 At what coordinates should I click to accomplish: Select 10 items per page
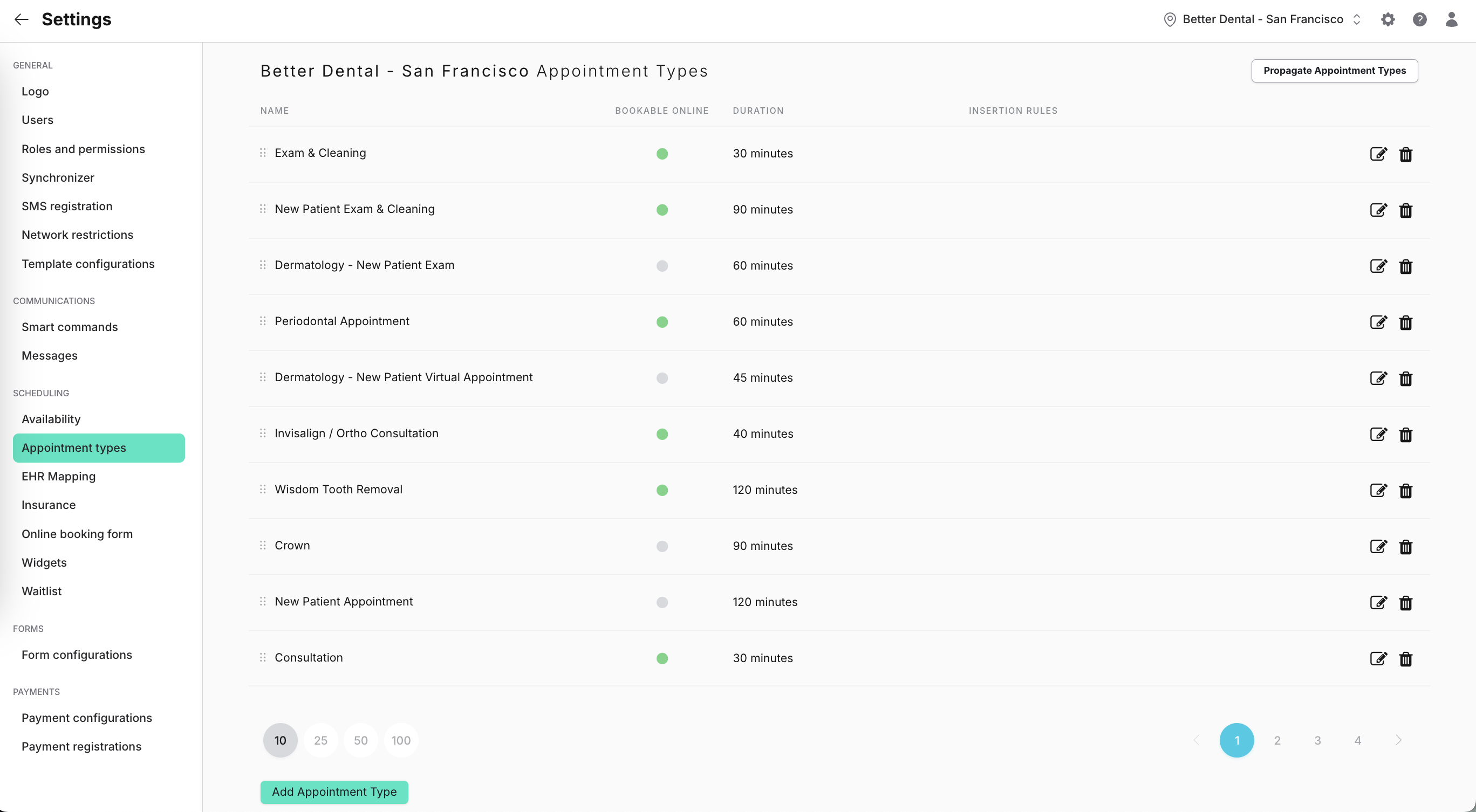pyautogui.click(x=280, y=740)
